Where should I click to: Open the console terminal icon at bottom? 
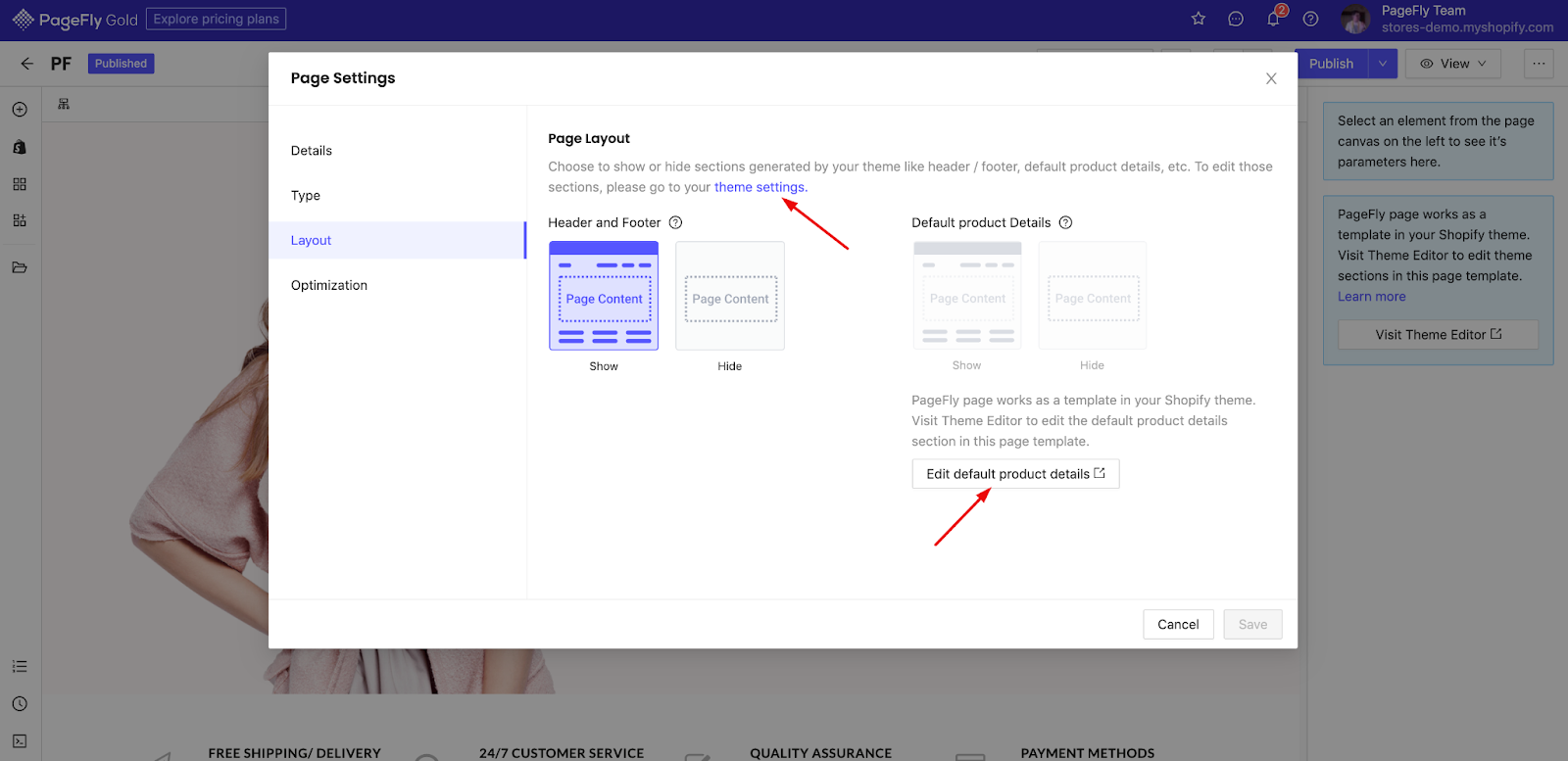click(20, 741)
